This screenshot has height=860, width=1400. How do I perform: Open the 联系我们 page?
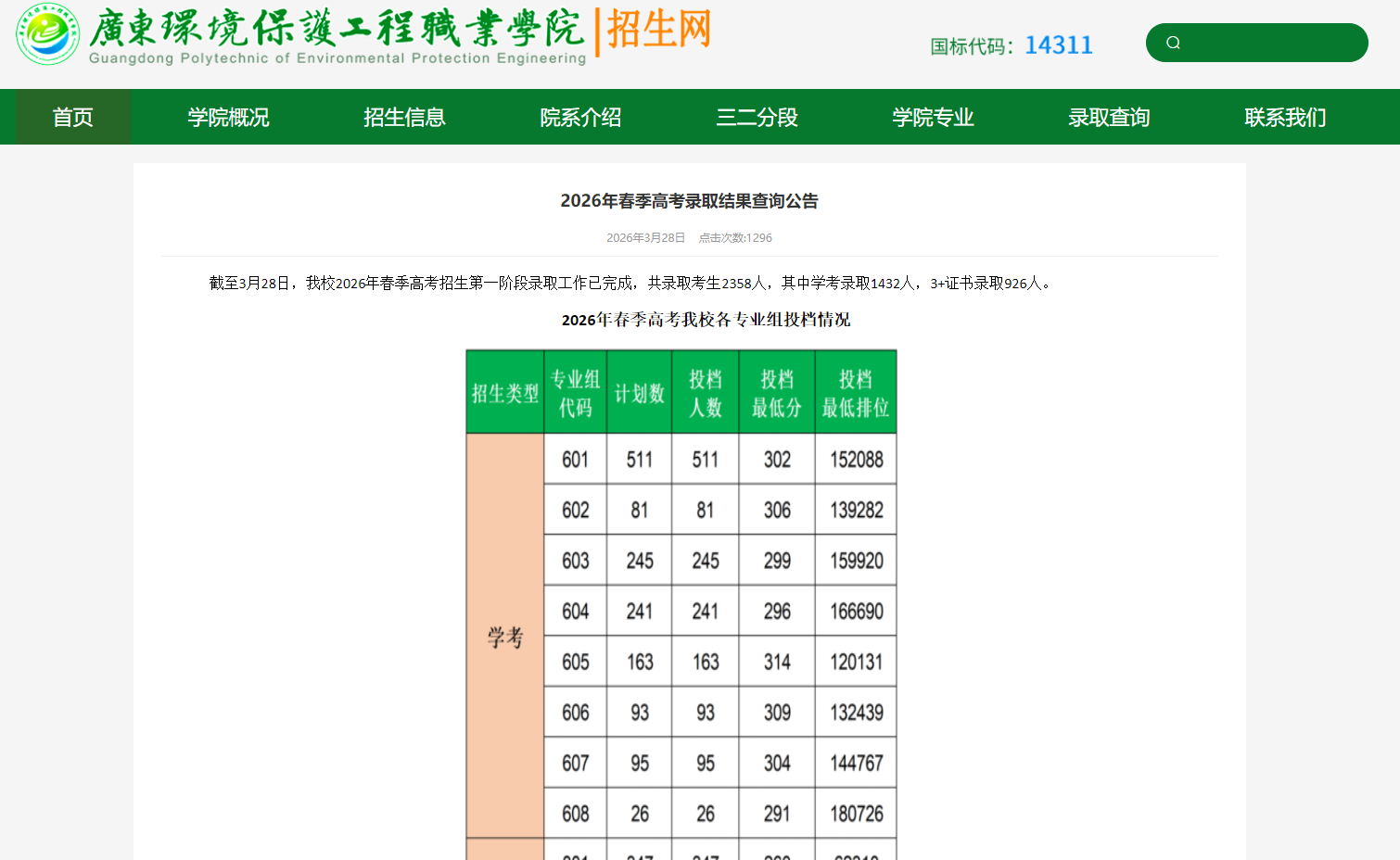click(x=1284, y=117)
